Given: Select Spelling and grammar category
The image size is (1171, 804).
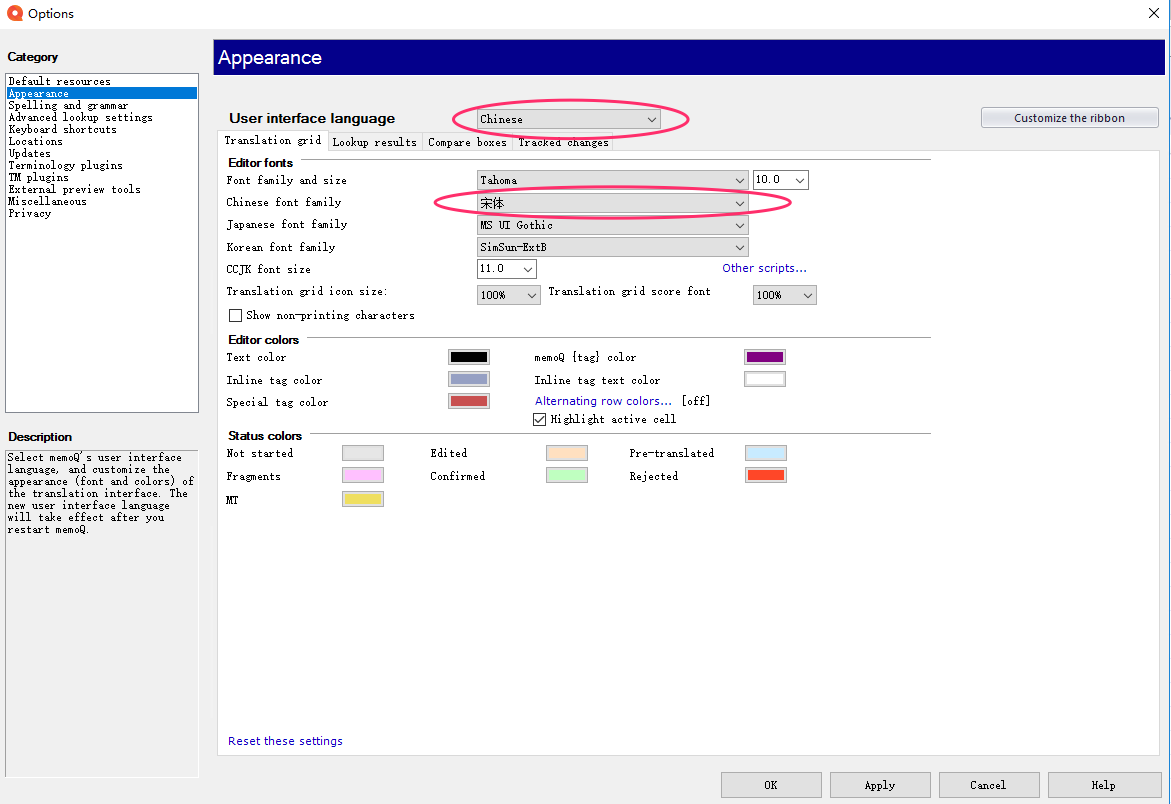Looking at the screenshot, I should 102,105.
